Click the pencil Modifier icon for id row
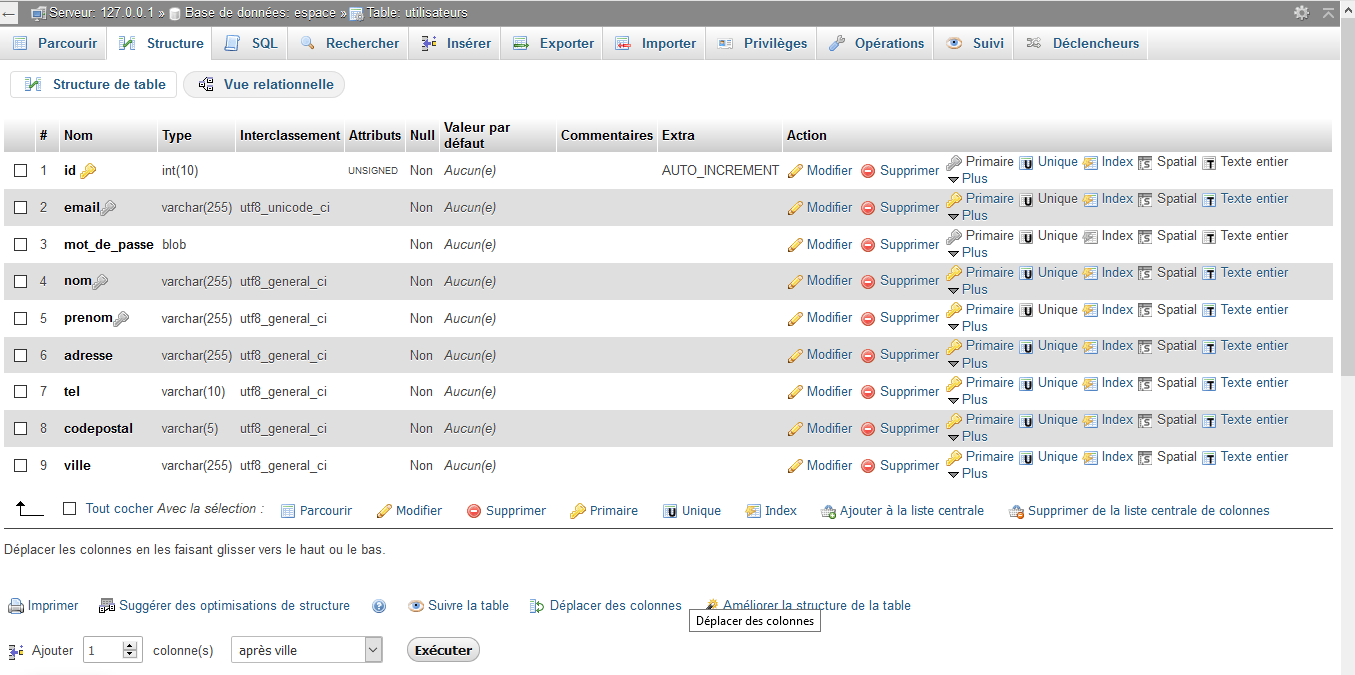1355x675 pixels. pos(795,171)
